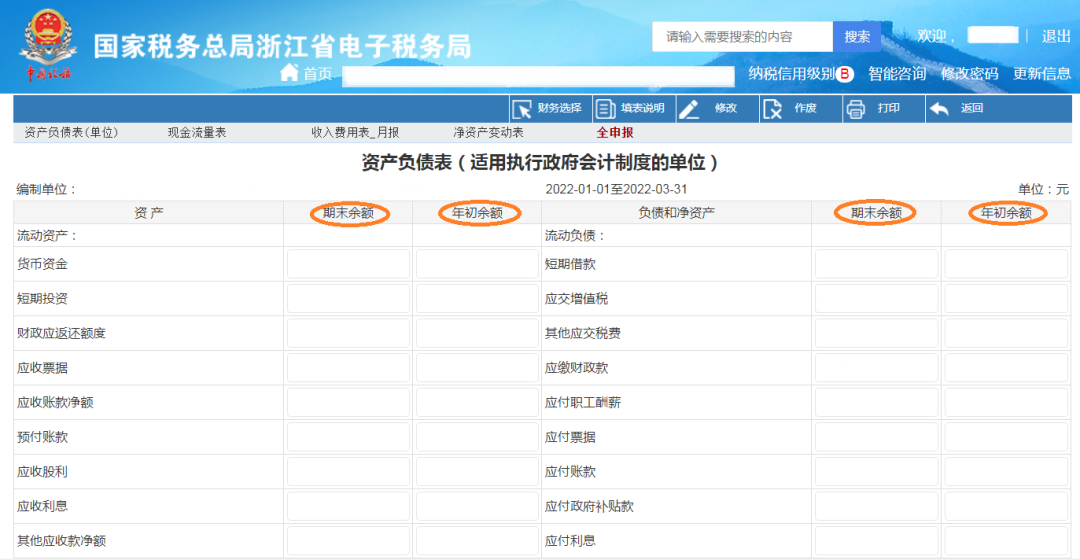Click 应付票据 期末余额 input field
Image resolution: width=1080 pixels, height=560 pixels.
[877, 437]
